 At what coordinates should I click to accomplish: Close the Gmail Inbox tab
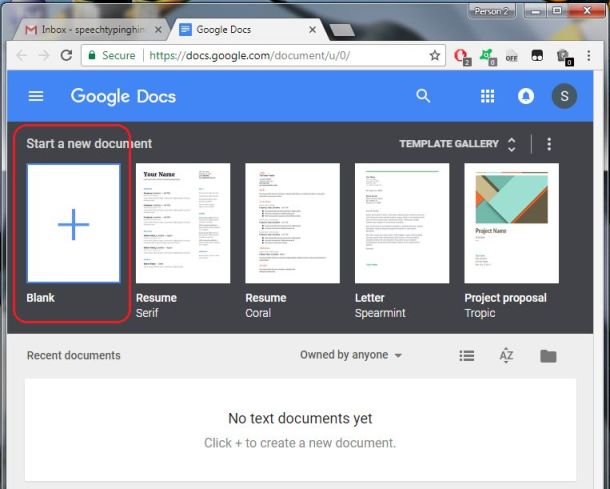point(158,30)
